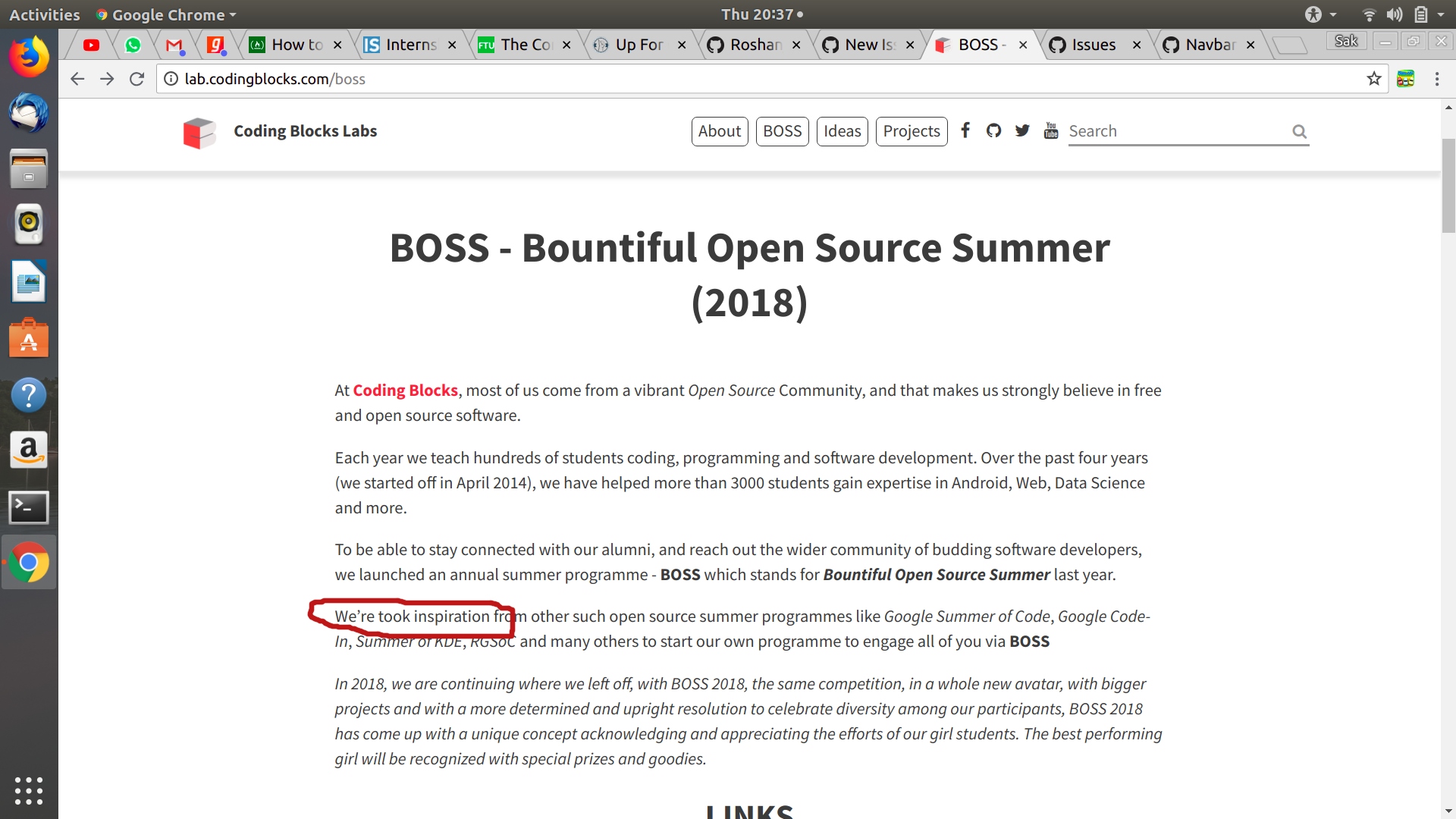The width and height of the screenshot is (1456, 819).
Task: Open the Activities overview
Action: point(44,14)
